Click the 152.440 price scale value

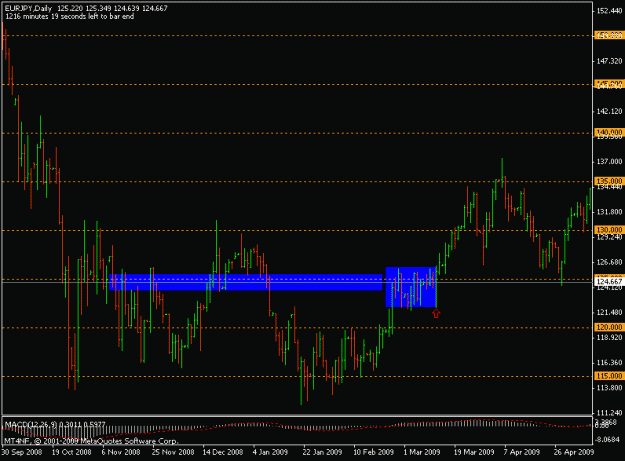tap(609, 11)
